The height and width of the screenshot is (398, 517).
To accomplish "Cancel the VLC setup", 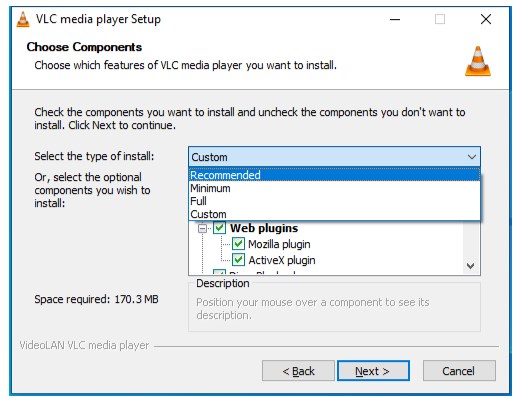I will coord(459,371).
